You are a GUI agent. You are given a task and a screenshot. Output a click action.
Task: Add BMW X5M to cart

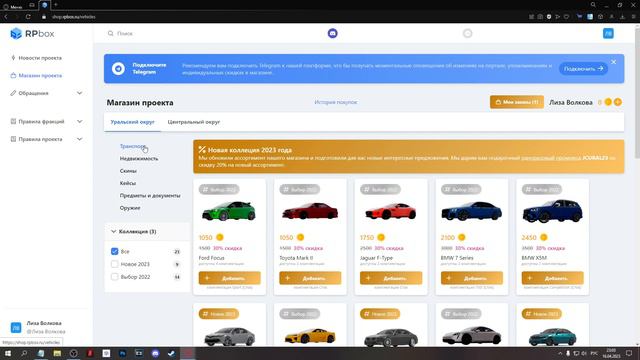point(553,278)
